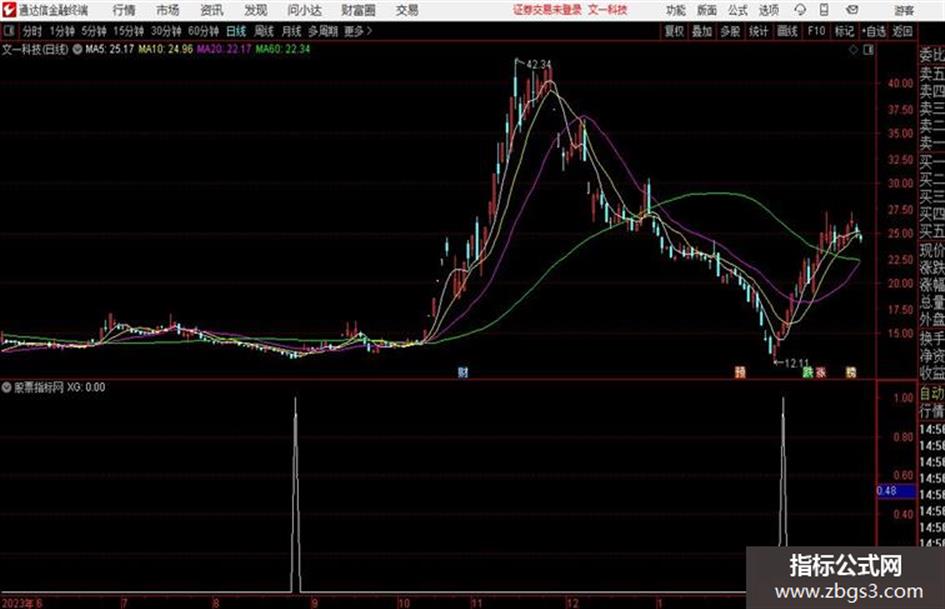Open the 发现 menu
Image resolution: width=945 pixels, height=609 pixels.
coord(256,10)
